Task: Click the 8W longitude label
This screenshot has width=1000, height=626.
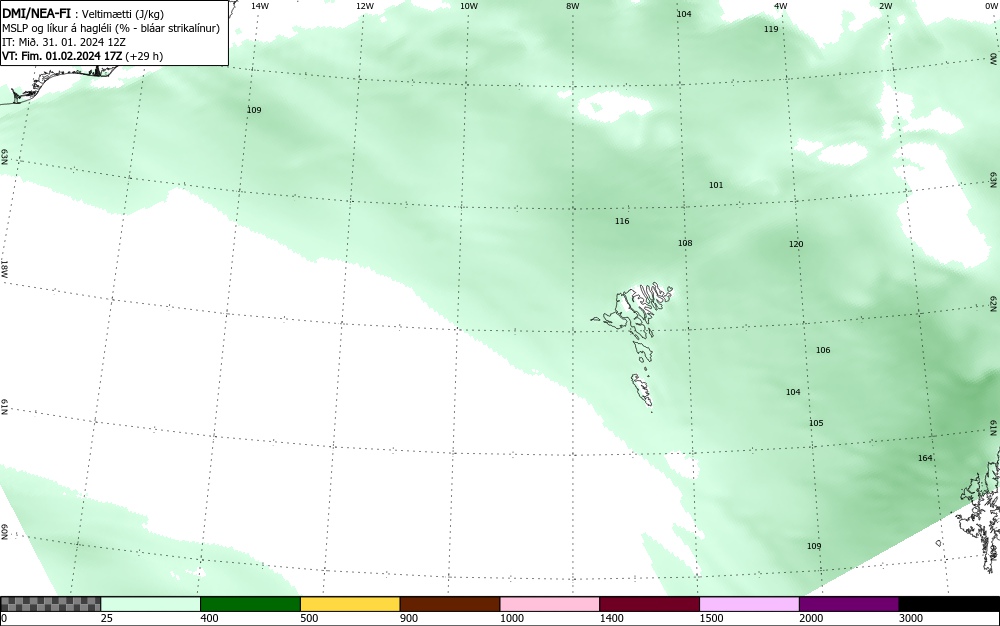Action: pos(573,6)
